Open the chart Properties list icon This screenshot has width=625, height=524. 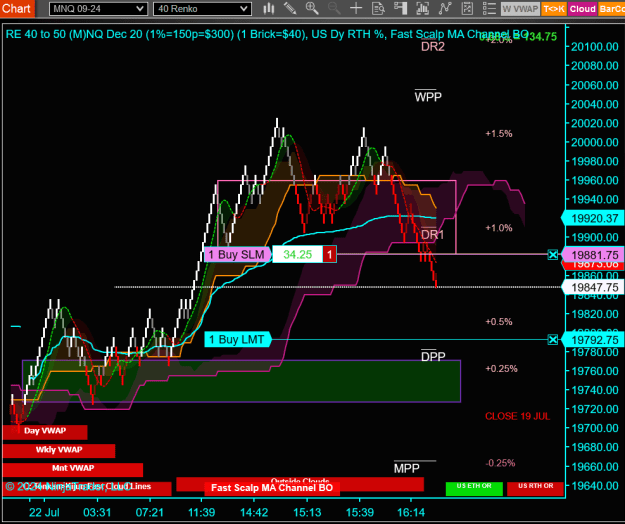click(489, 8)
